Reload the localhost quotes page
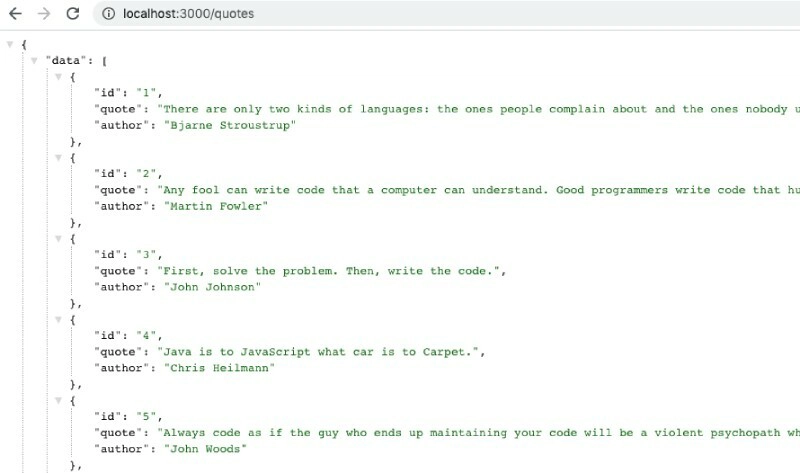The image size is (800, 473). (x=72, y=14)
